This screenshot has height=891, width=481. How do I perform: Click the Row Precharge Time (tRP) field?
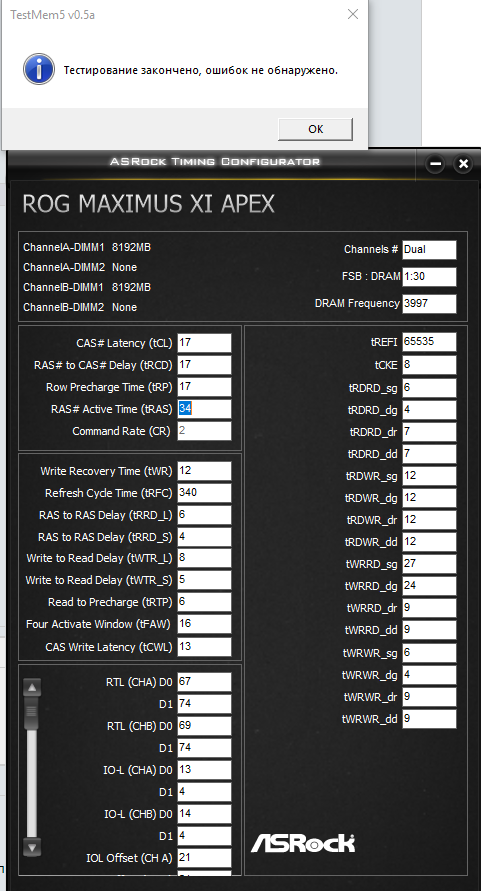point(204,387)
